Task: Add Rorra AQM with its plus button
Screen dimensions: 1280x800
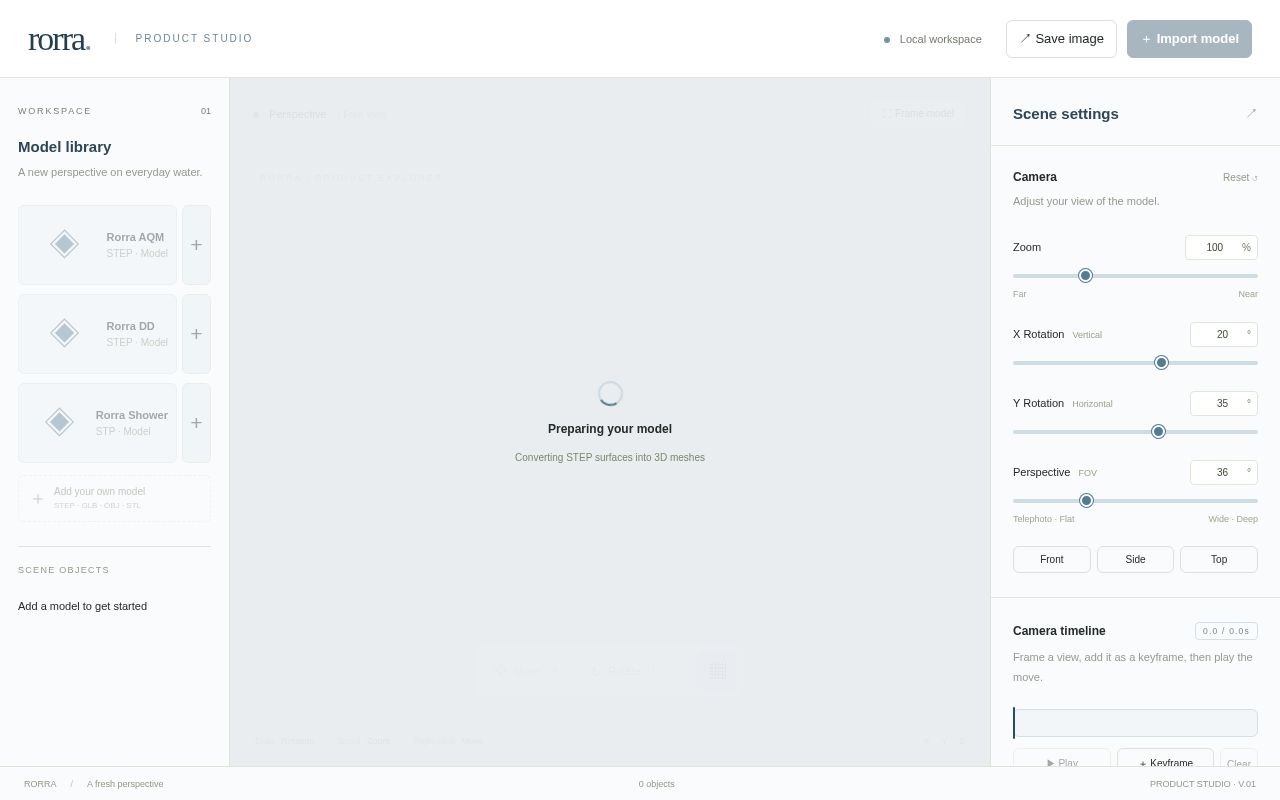Action: point(196,245)
